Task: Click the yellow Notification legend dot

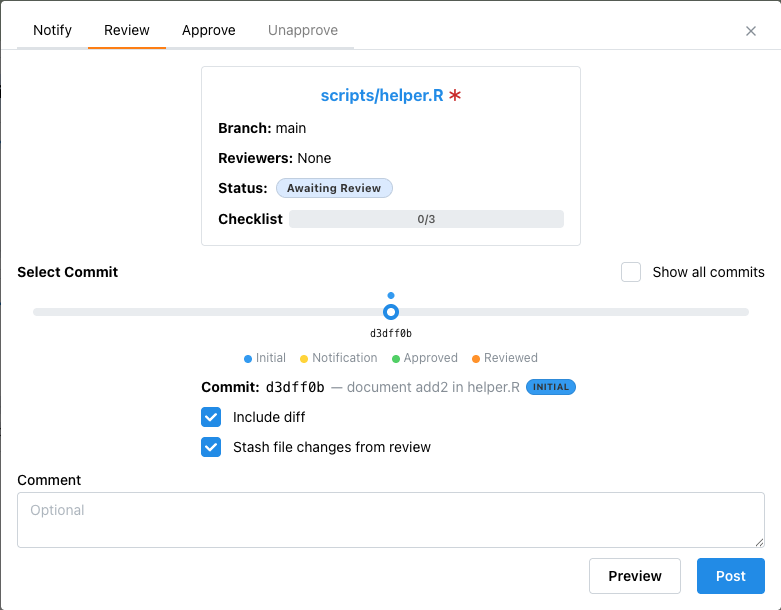Action: point(304,358)
